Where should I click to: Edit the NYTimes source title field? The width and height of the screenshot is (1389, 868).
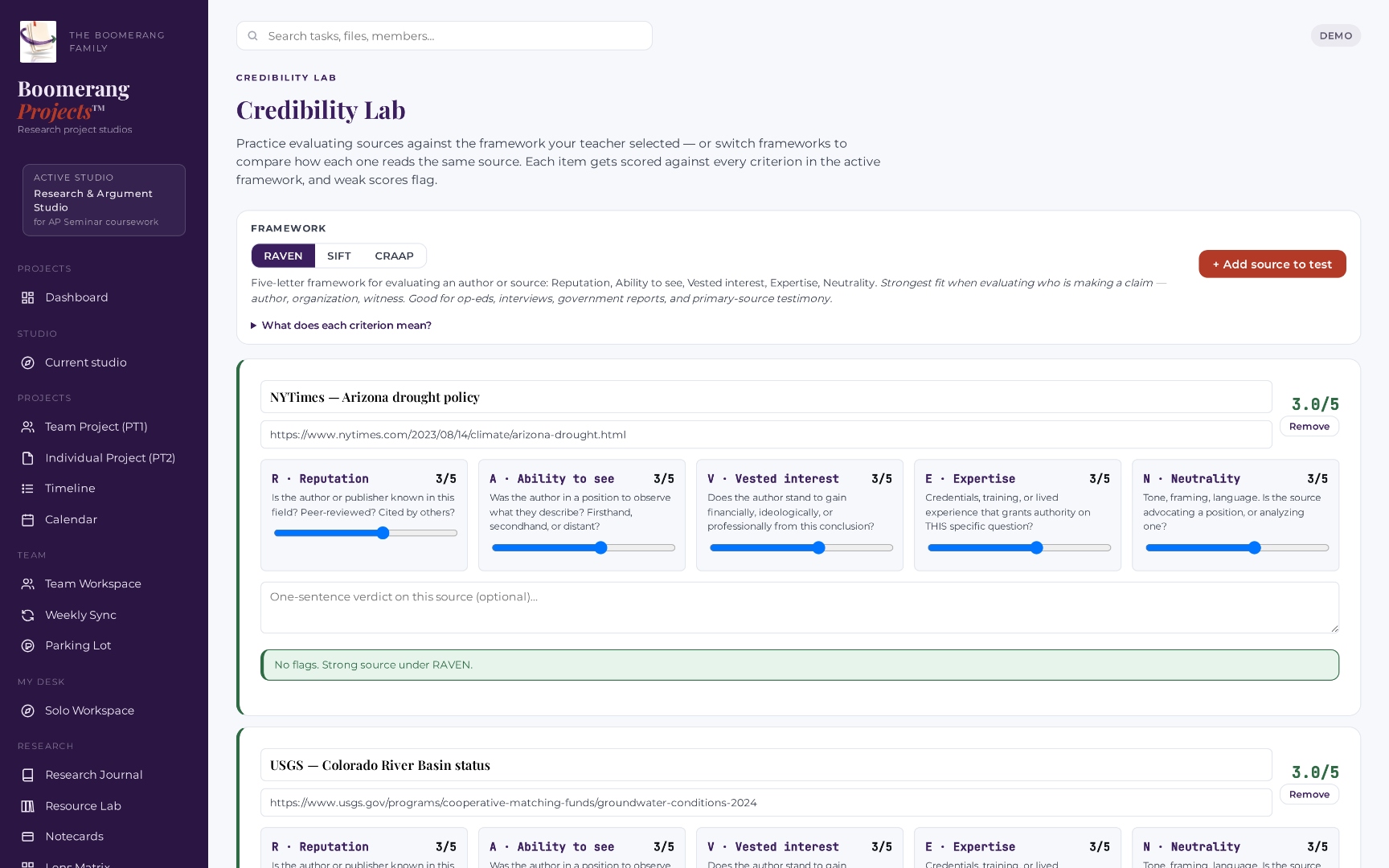[766, 397]
